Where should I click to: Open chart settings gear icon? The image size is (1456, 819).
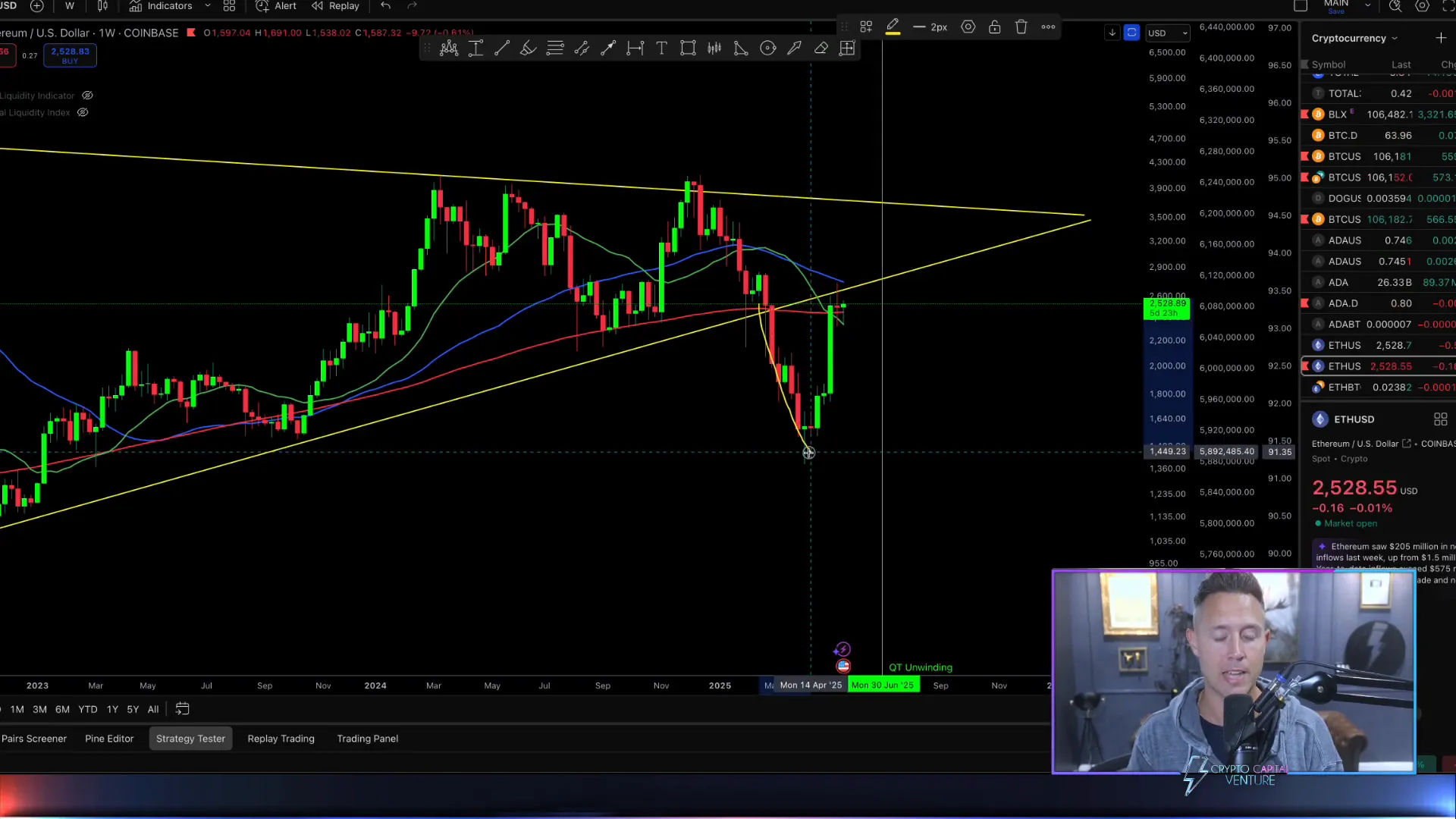pos(1423,6)
